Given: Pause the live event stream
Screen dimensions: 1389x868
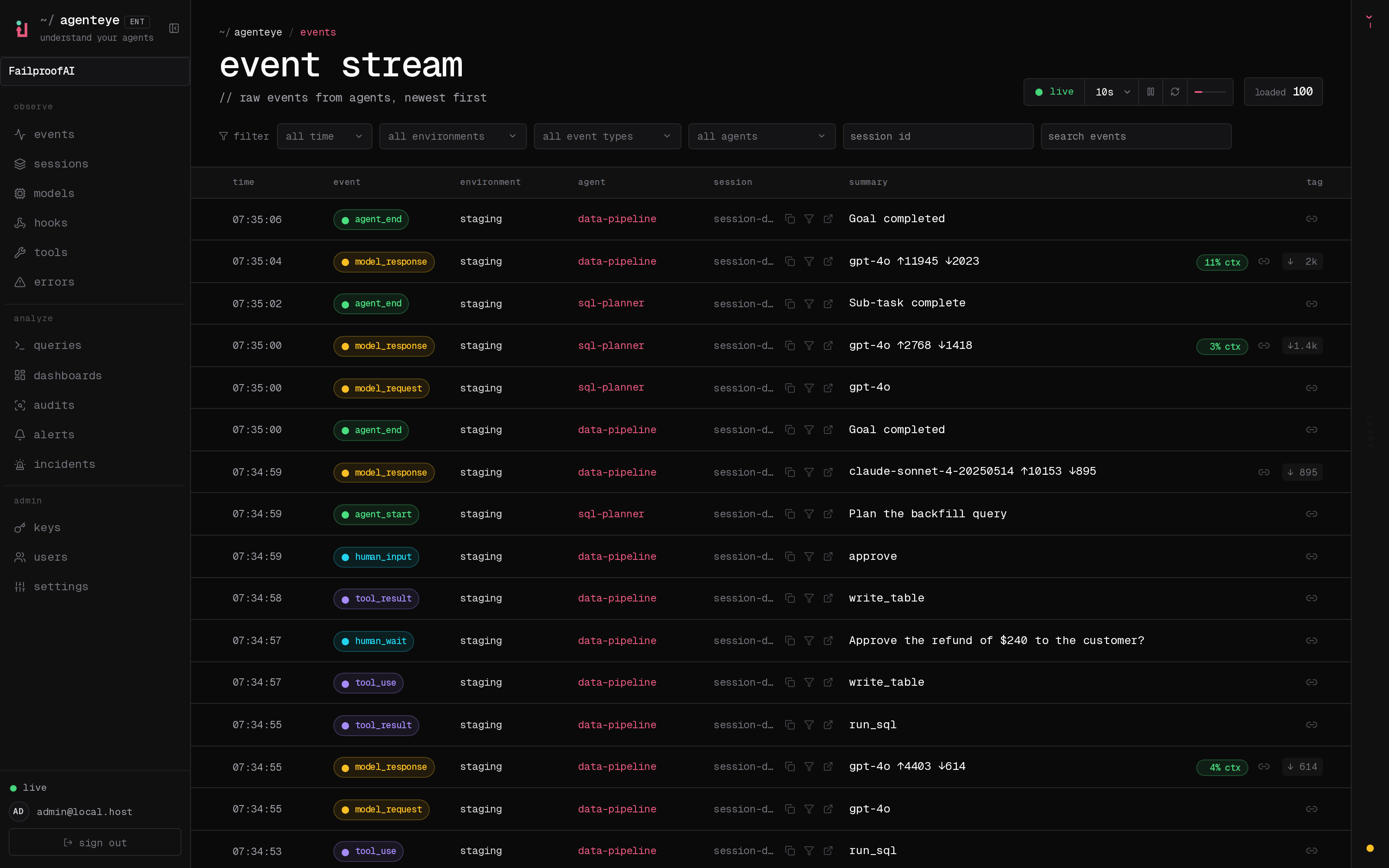Looking at the screenshot, I should (x=1150, y=92).
